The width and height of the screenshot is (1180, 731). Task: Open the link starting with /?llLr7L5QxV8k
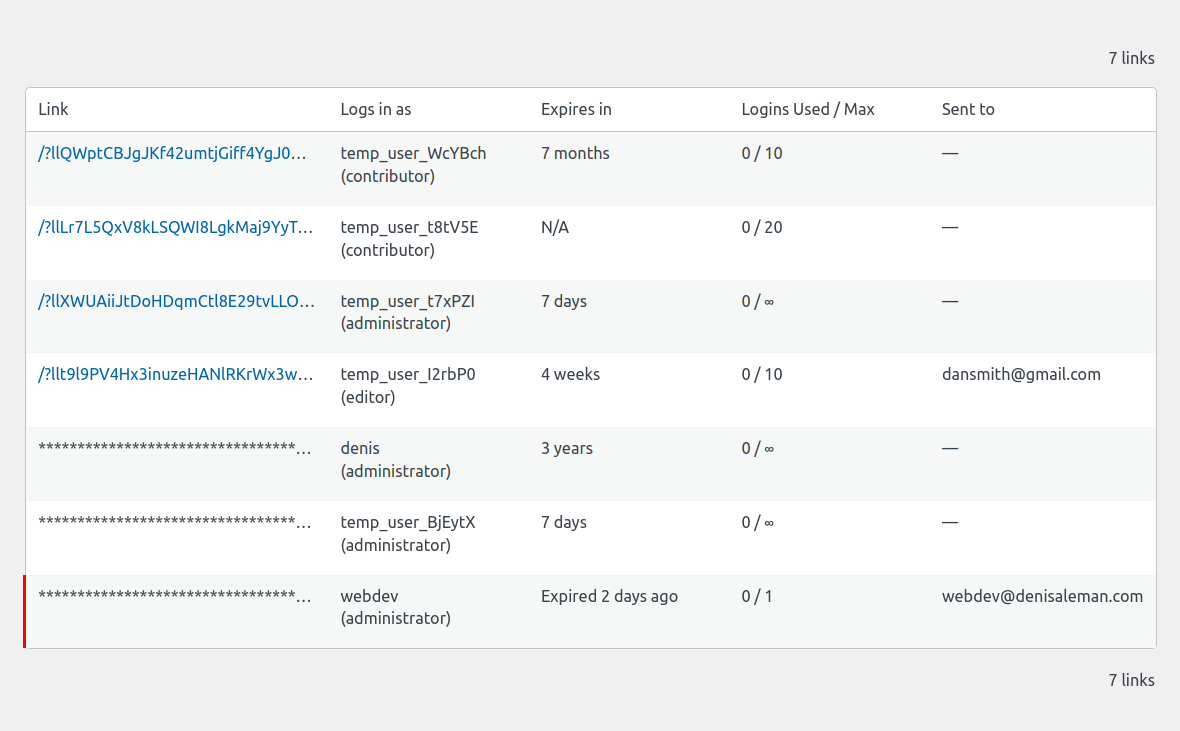pos(176,227)
